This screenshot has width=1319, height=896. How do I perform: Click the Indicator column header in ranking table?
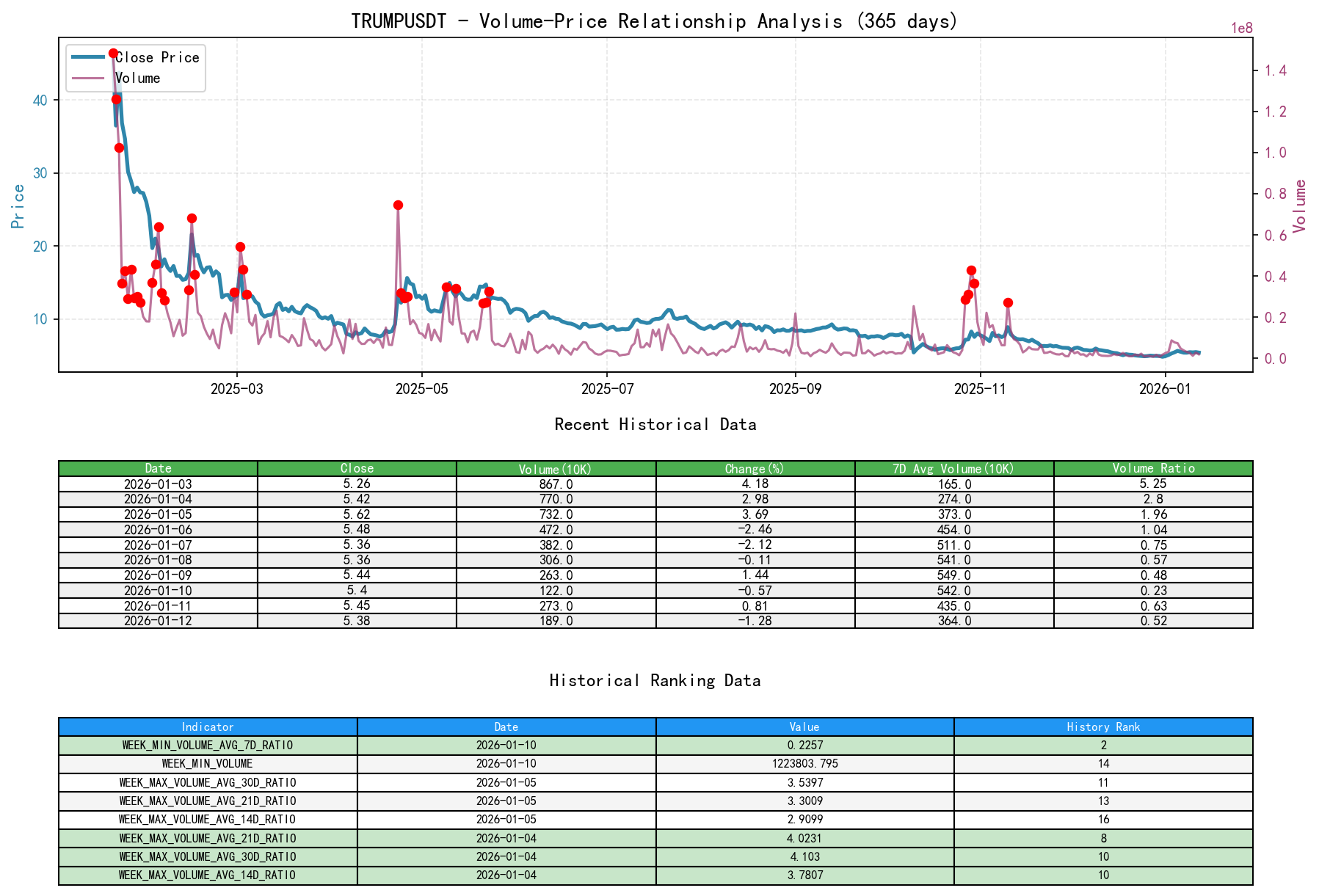click(208, 726)
